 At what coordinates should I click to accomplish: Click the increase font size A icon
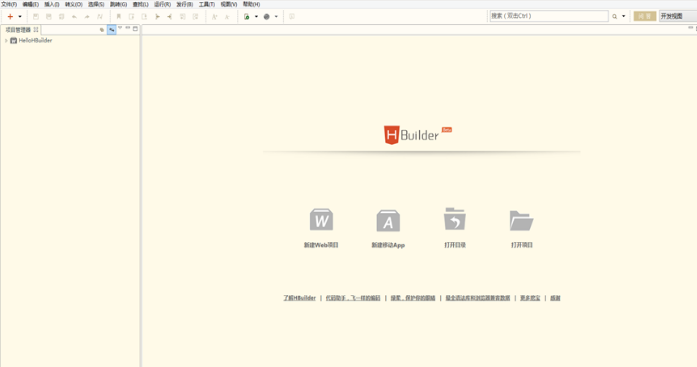[215, 16]
